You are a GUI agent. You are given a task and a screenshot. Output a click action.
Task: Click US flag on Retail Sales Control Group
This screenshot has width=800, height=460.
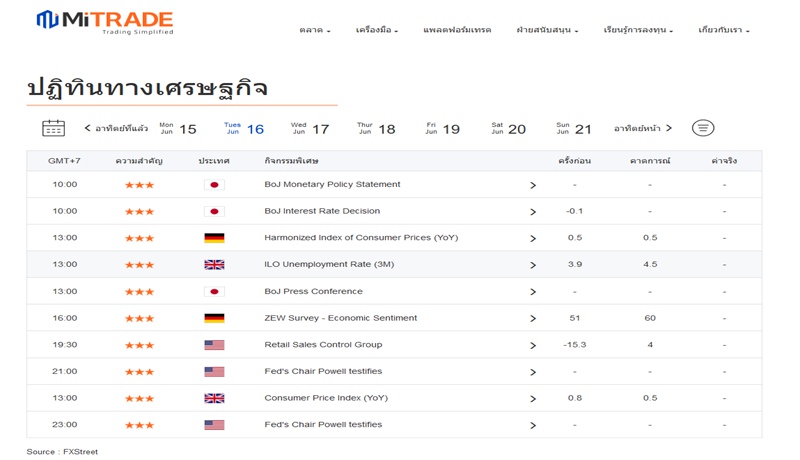(x=213, y=345)
